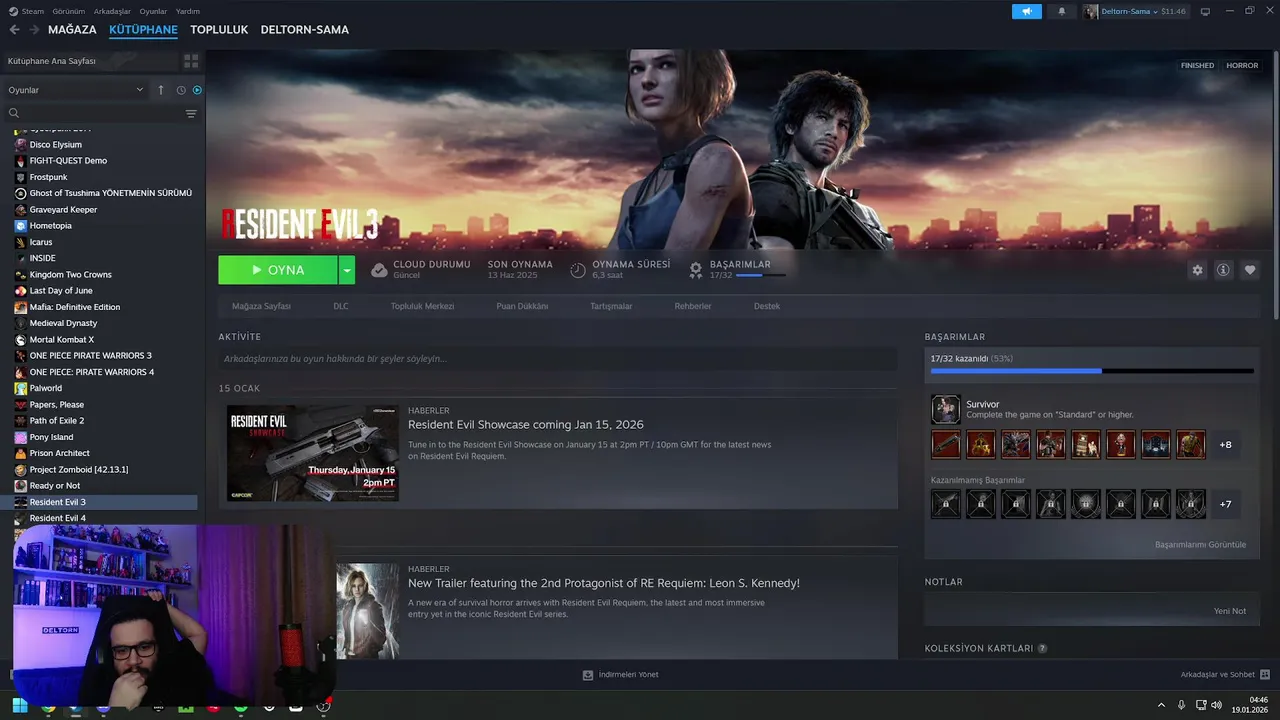Open the Koleksiyon Kartları help icon
Viewport: 1280px width, 720px height.
pos(1042,648)
